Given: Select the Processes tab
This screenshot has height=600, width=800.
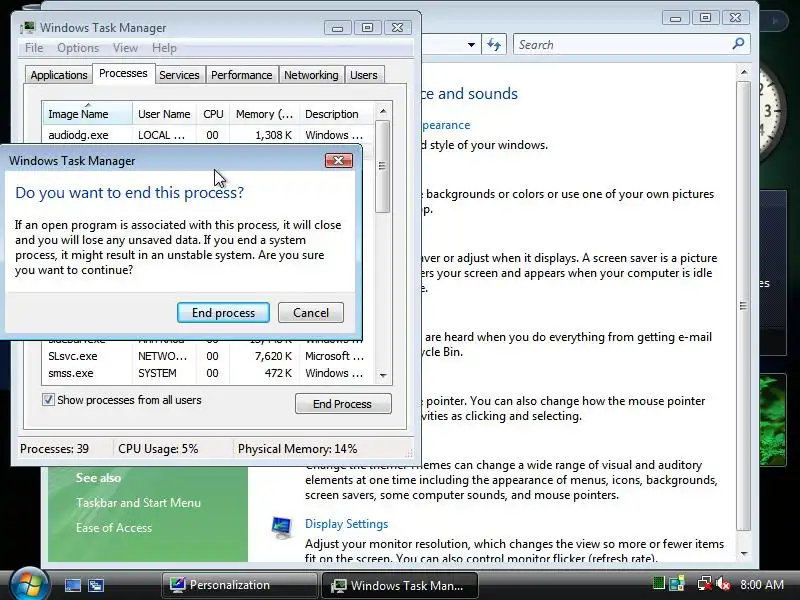Looking at the screenshot, I should (x=123, y=73).
